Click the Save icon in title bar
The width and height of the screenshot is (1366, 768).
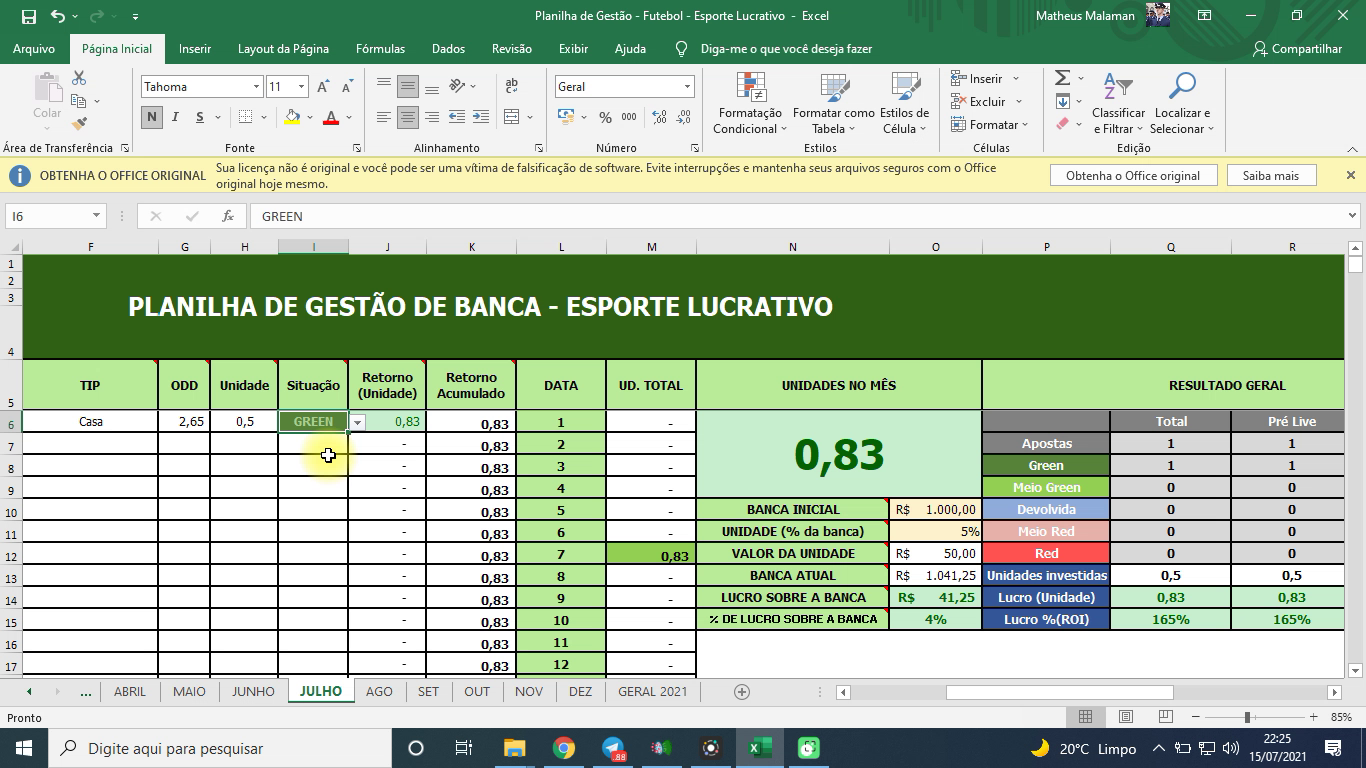[x=28, y=16]
